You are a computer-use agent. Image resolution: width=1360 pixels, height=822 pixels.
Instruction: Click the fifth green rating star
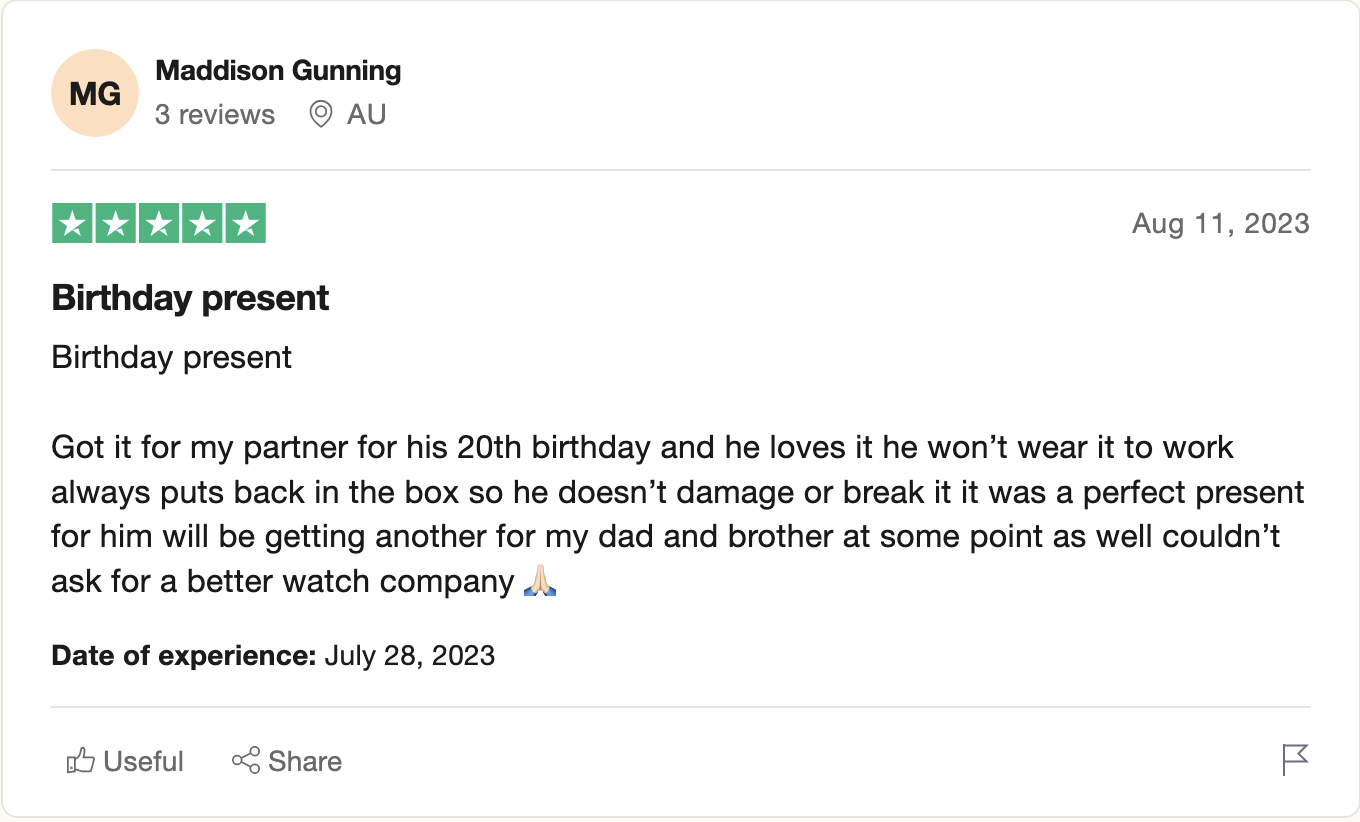245,223
